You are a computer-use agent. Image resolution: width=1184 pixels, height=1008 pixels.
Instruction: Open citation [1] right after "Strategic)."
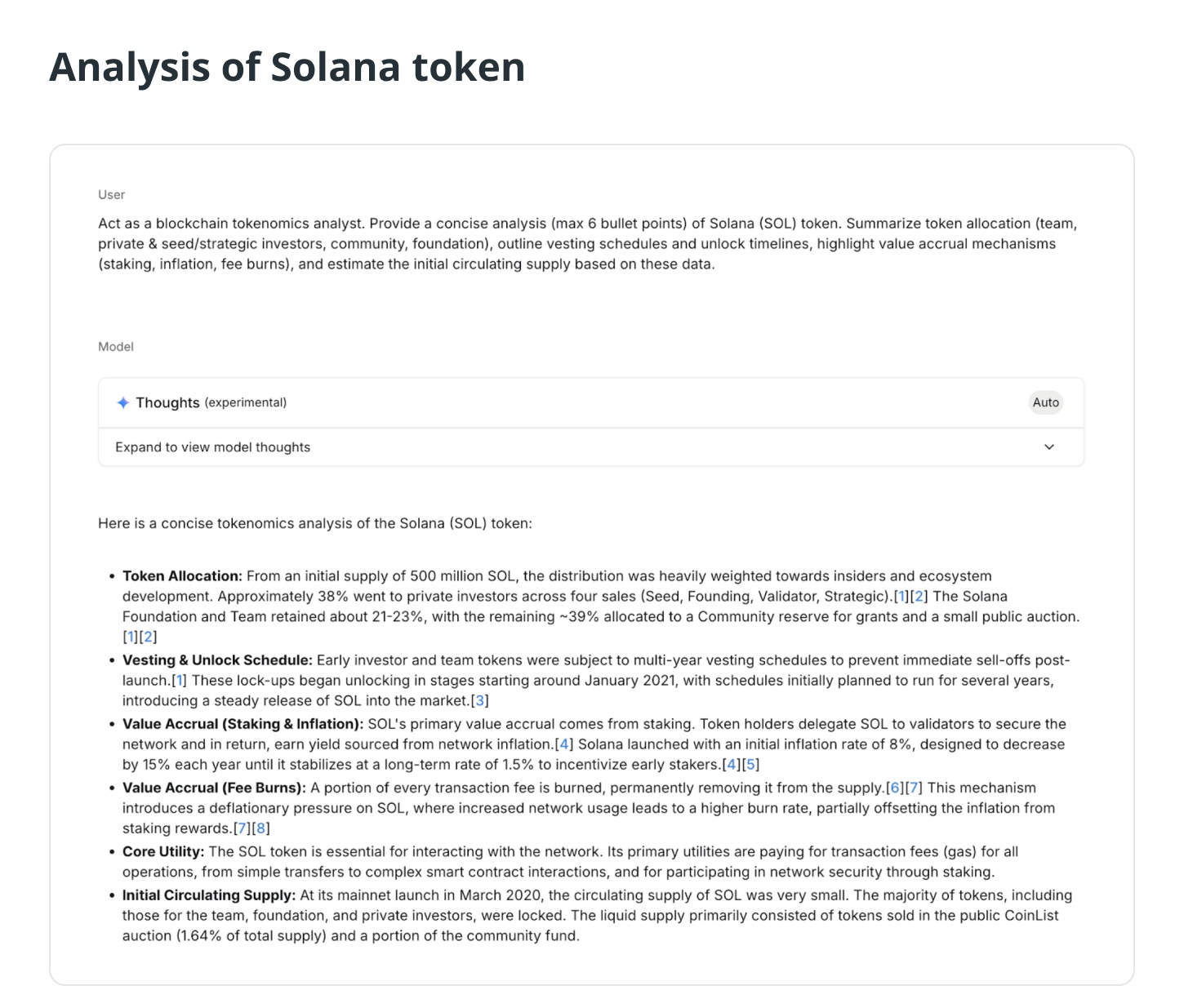click(901, 596)
